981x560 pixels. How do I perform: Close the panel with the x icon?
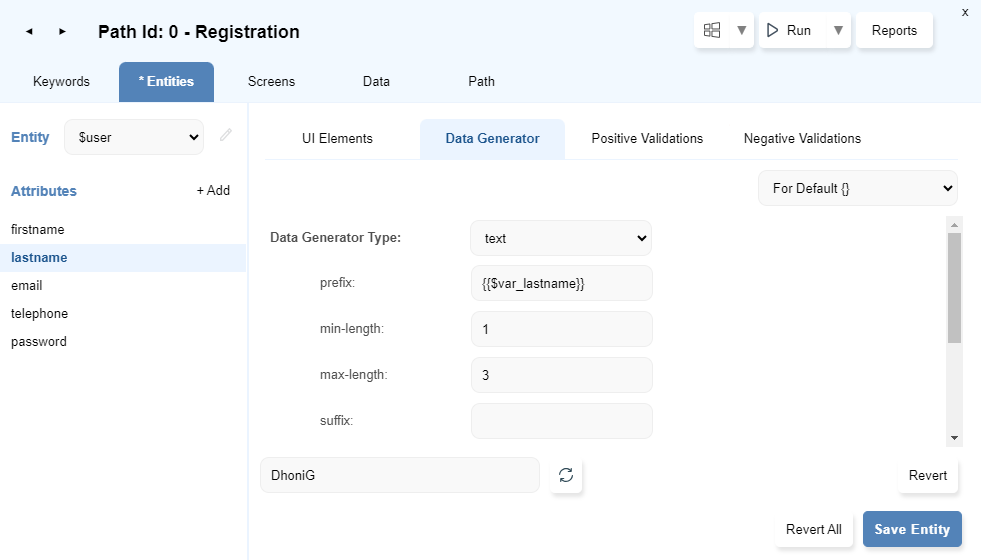pos(964,12)
